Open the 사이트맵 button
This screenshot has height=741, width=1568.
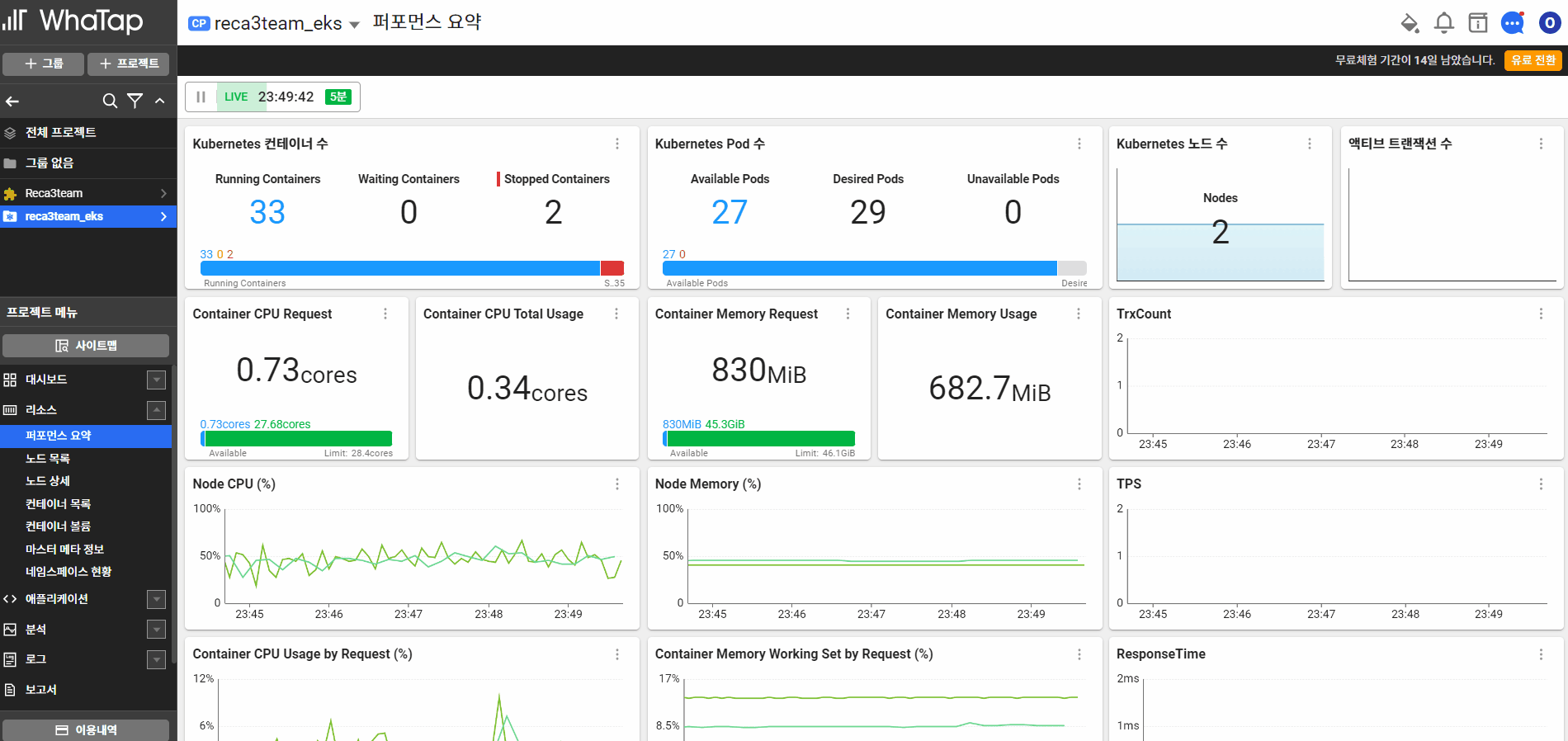click(86, 346)
